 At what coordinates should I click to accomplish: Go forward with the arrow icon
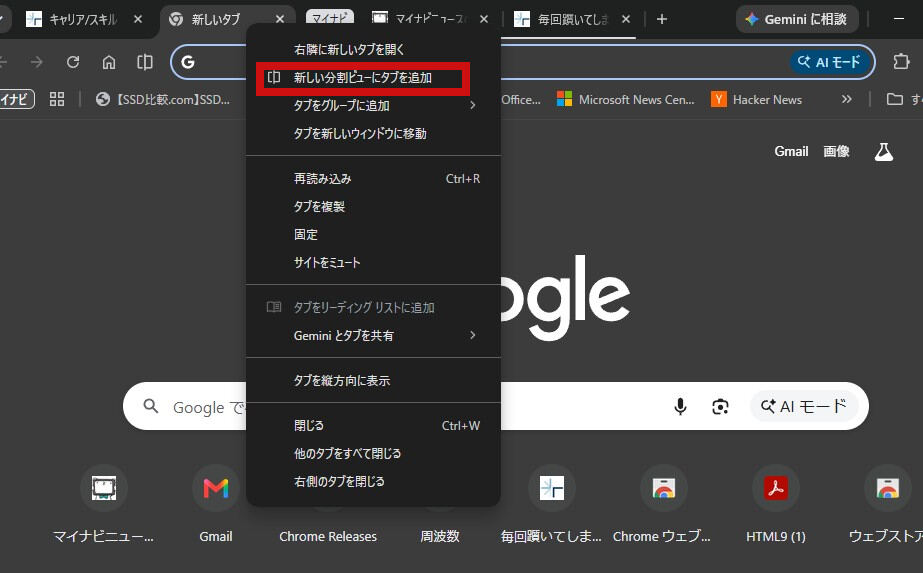coord(36,62)
